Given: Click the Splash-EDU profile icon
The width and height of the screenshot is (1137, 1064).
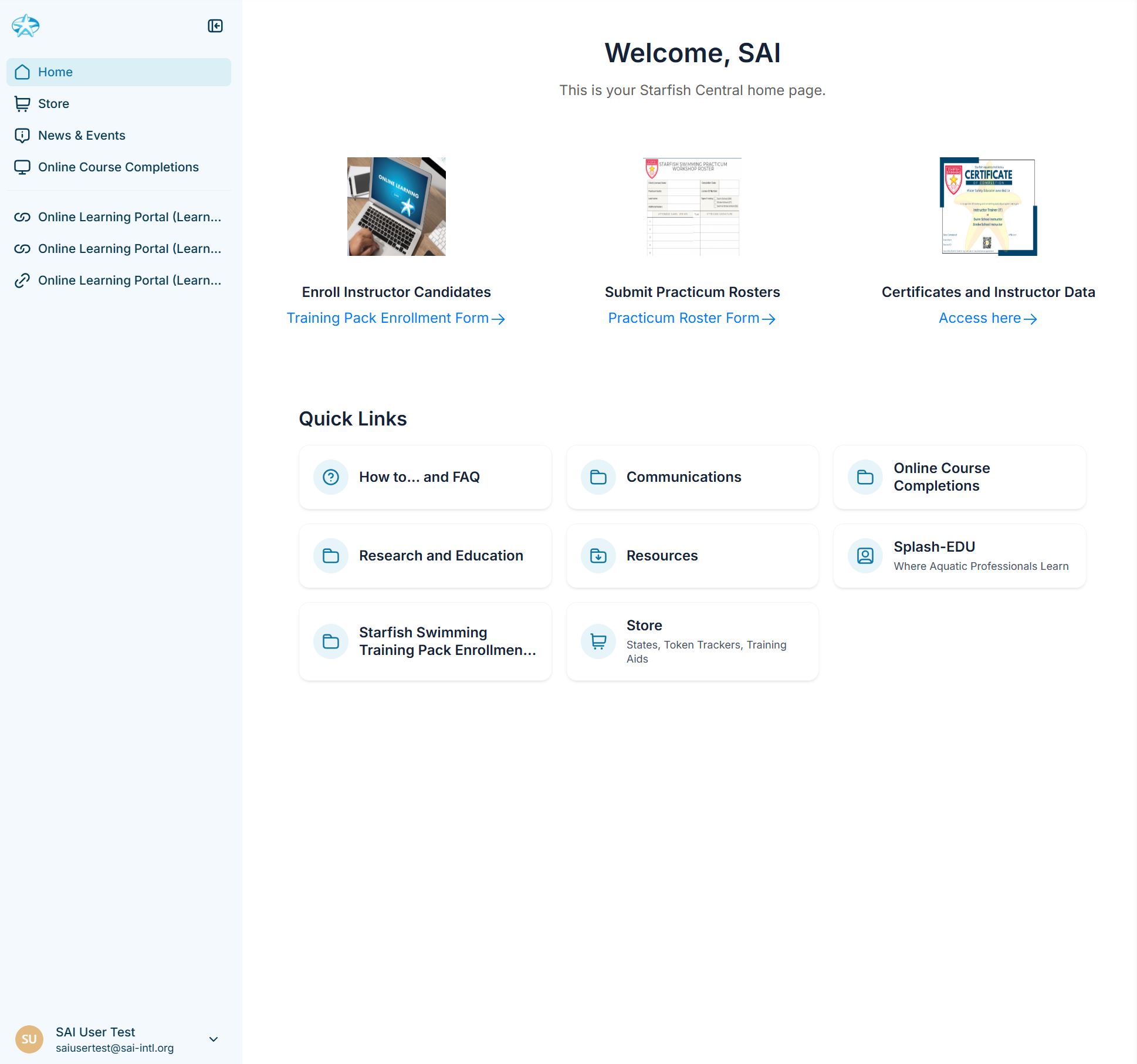Looking at the screenshot, I should tap(865, 556).
